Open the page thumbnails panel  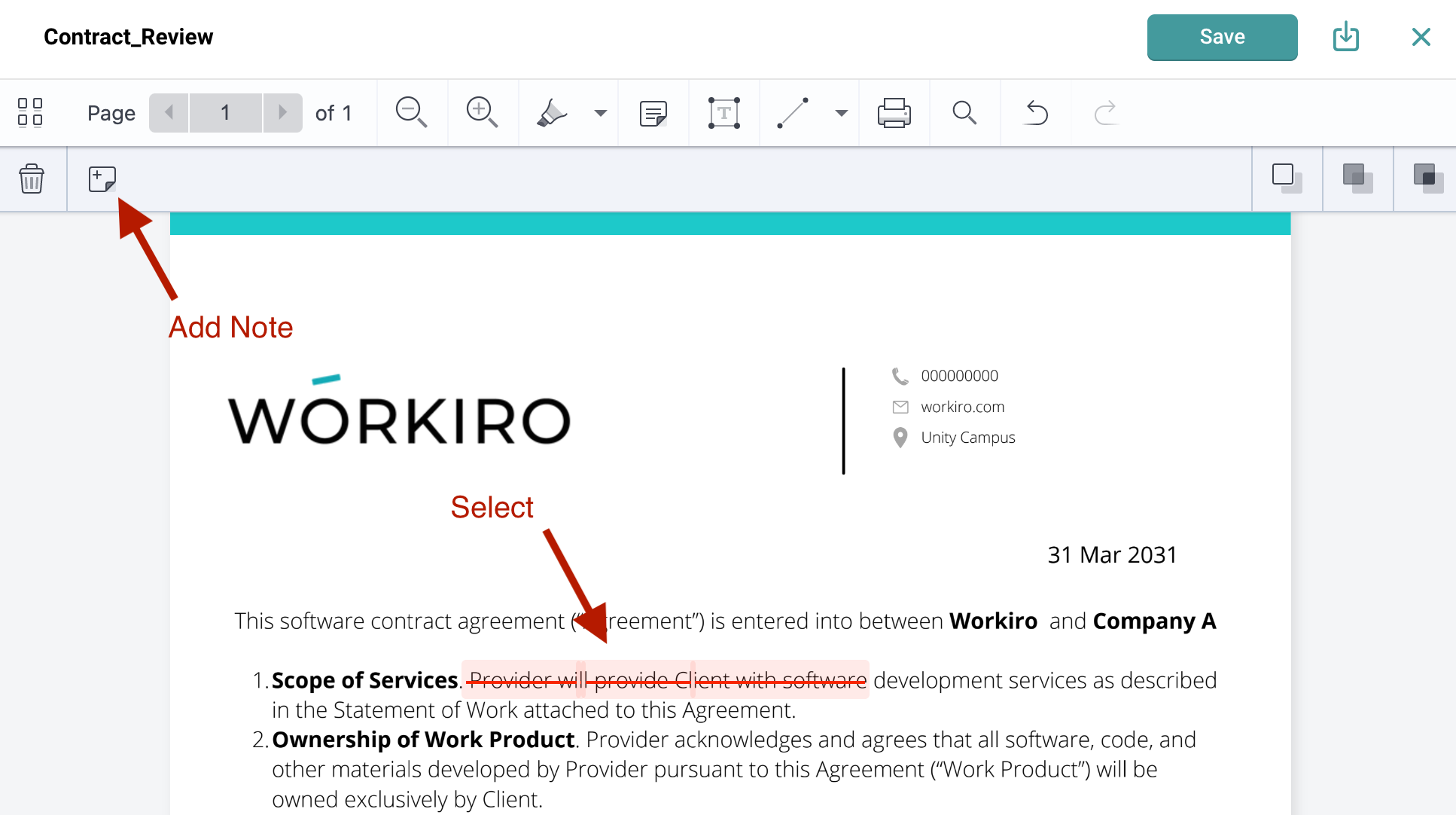coord(31,112)
